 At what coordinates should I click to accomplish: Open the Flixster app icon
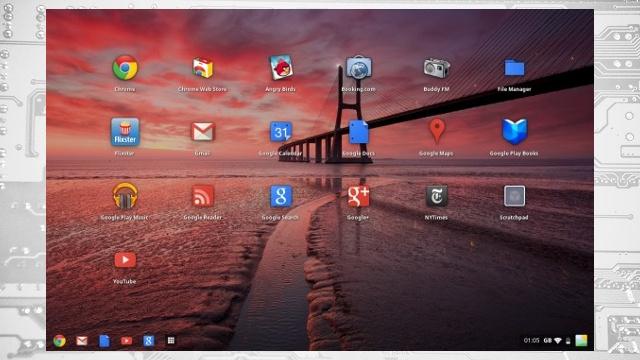(125, 132)
